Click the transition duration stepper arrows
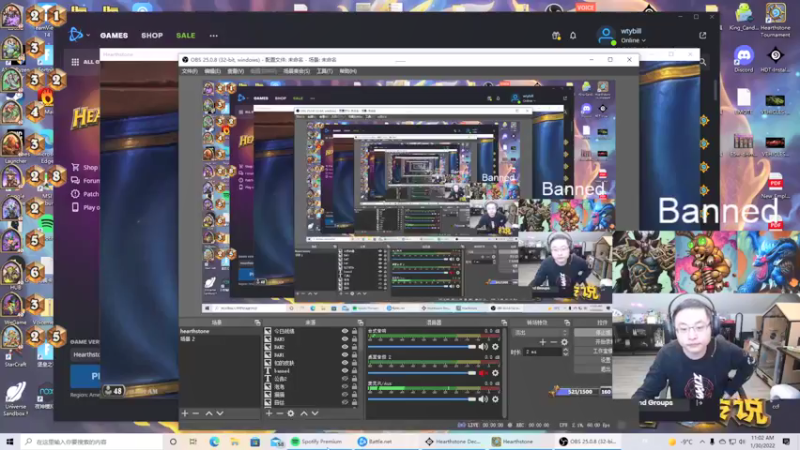This screenshot has width=800, height=450. pos(565,352)
